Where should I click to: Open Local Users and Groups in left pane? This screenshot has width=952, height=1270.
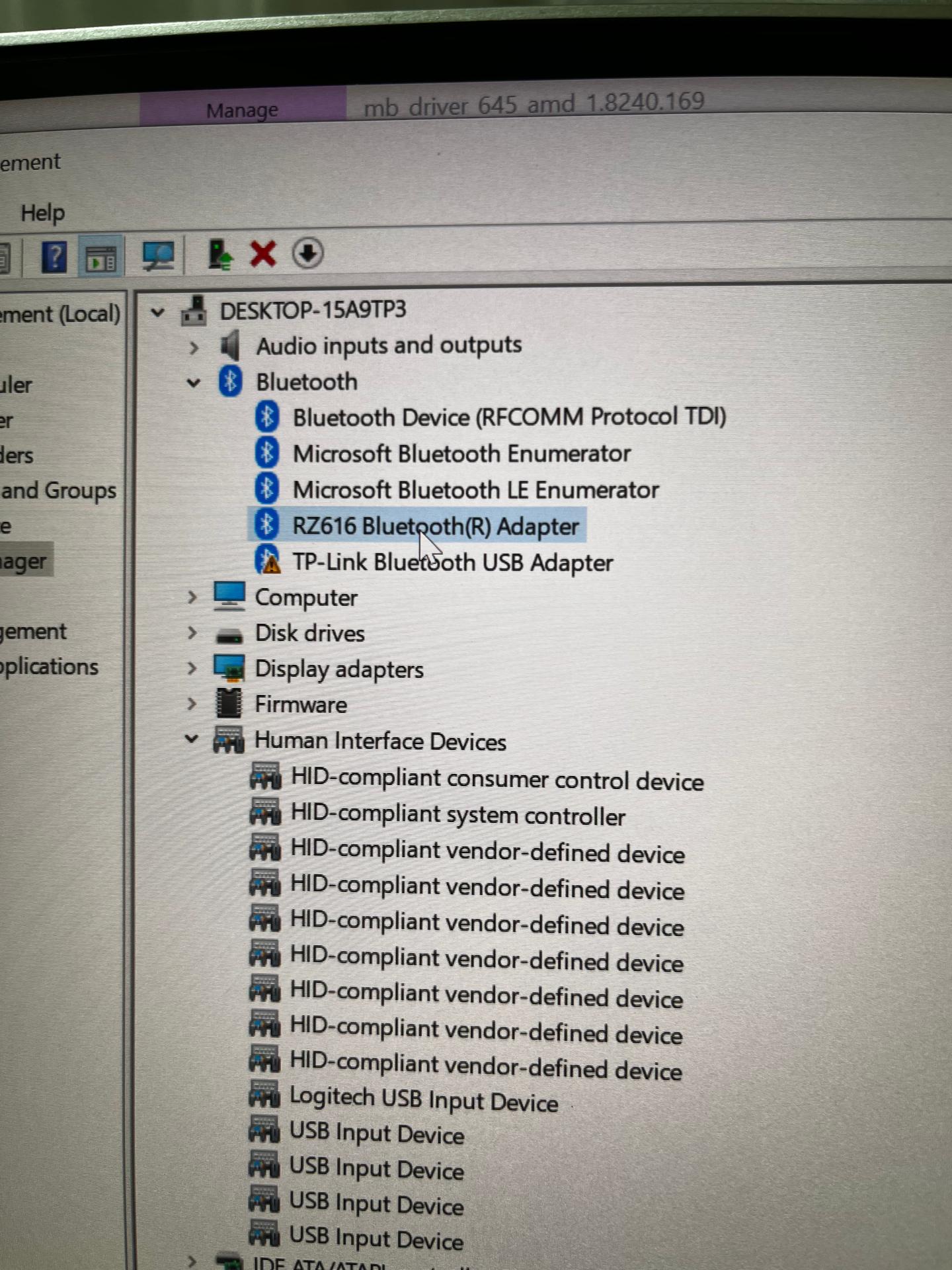pyautogui.click(x=58, y=491)
